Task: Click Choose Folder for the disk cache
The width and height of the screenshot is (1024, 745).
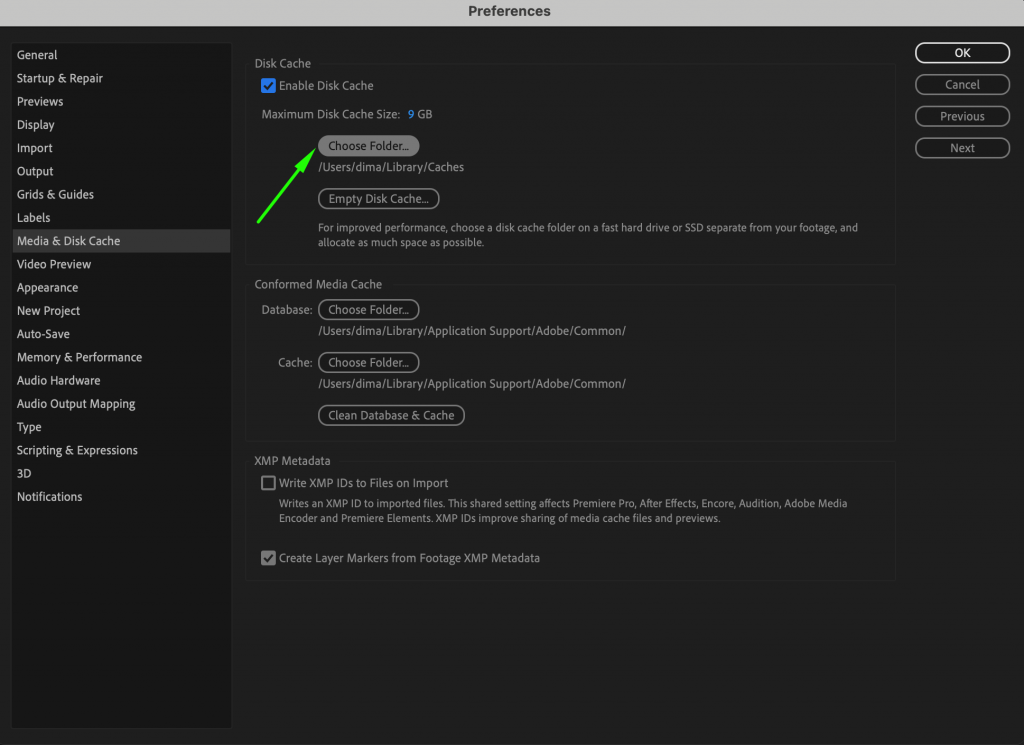Action: [368, 144]
